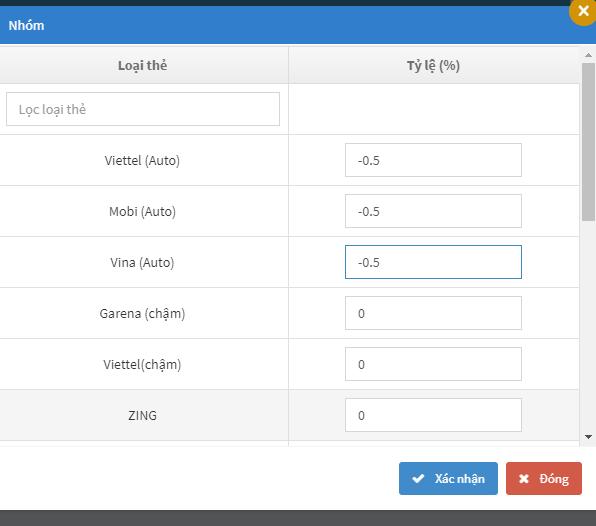The width and height of the screenshot is (596, 526).
Task: Click scrollbar down arrow
Action: pos(588,437)
